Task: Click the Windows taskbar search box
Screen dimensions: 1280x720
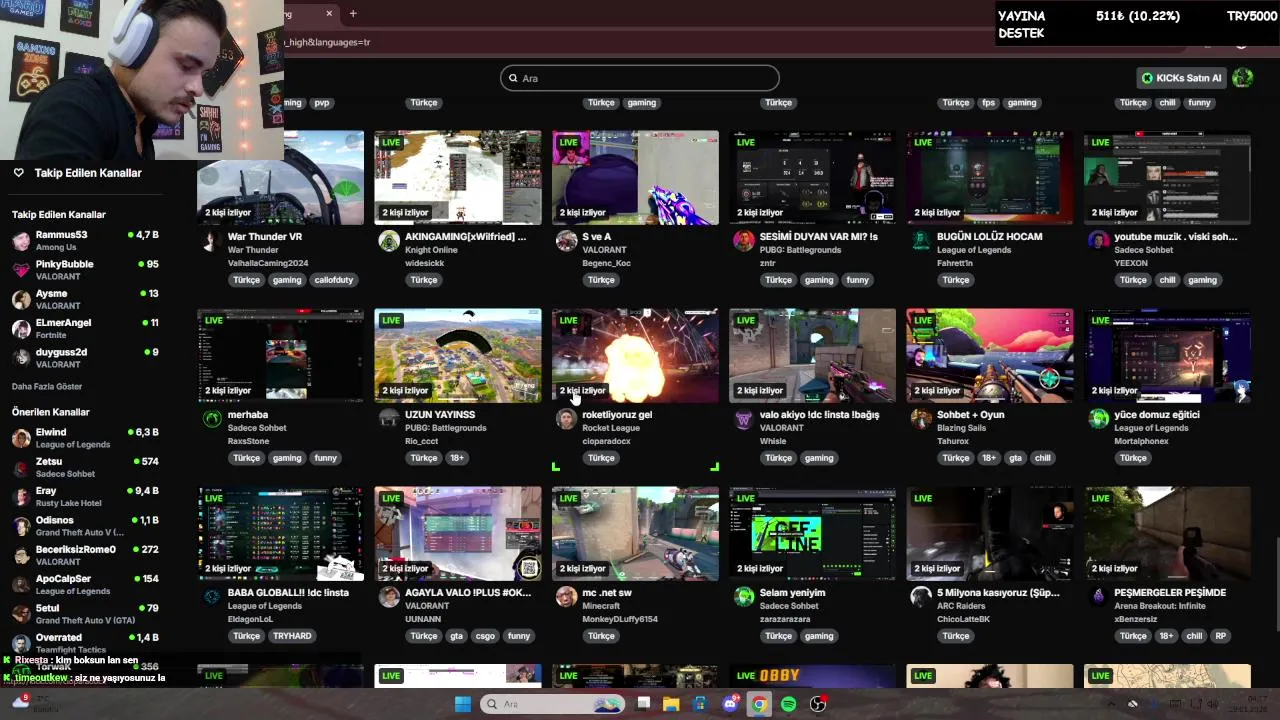Action: pyautogui.click(x=551, y=704)
